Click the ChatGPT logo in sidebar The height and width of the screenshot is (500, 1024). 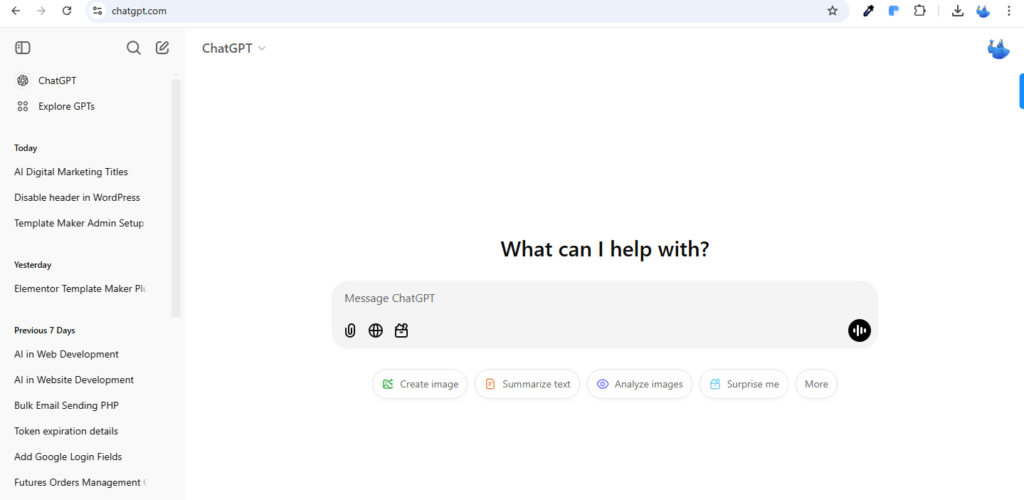(23, 80)
